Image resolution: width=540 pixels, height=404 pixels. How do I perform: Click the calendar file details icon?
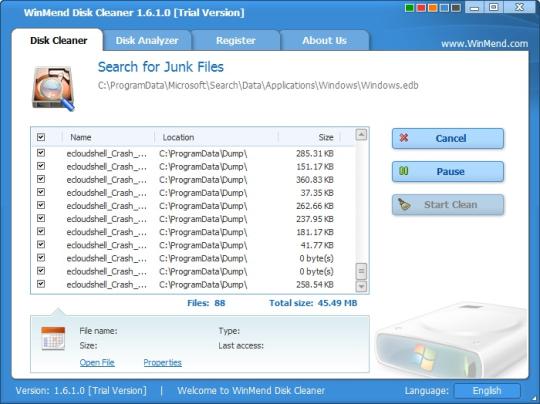(x=53, y=338)
